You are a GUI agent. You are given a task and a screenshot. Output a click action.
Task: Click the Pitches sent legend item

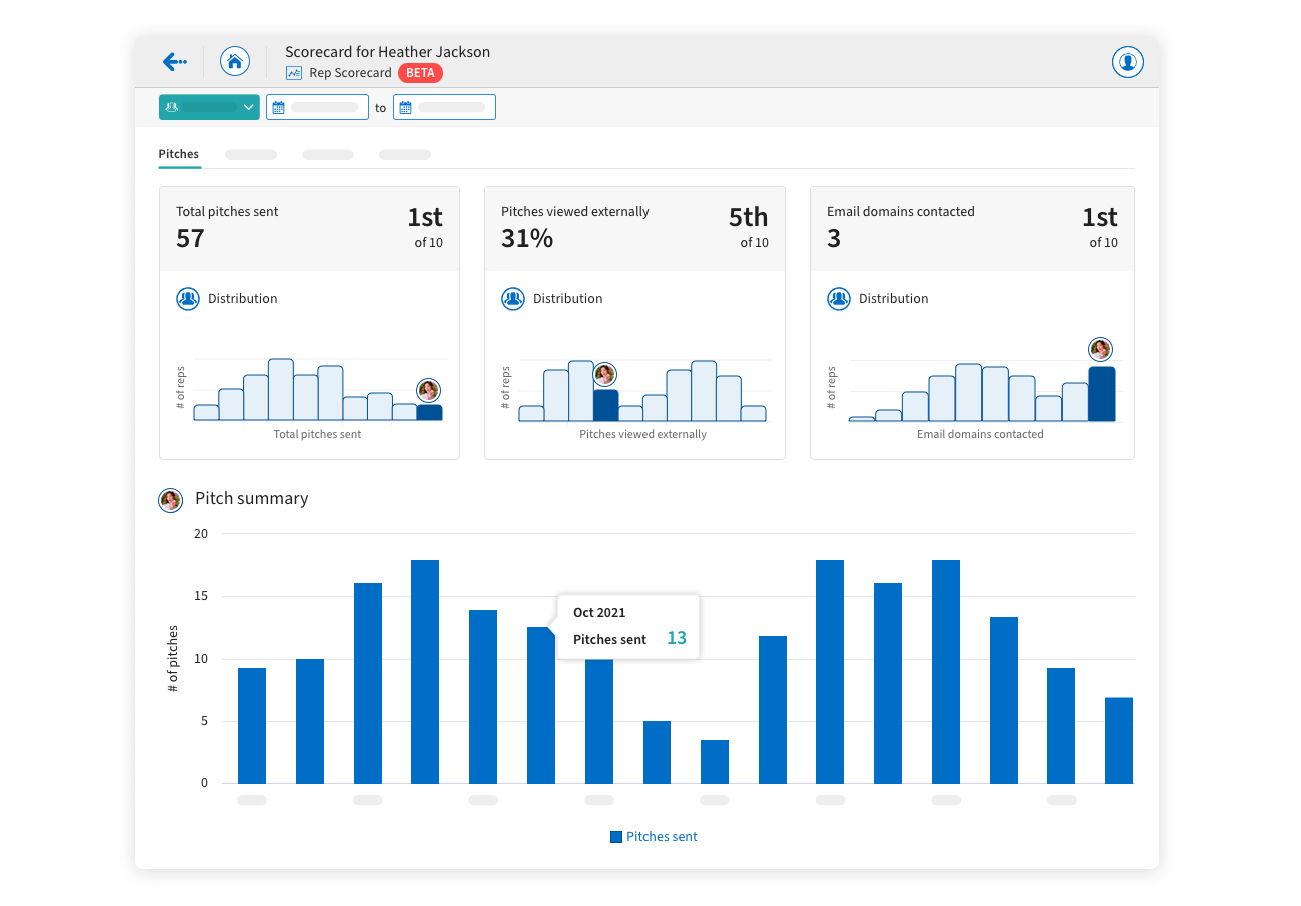point(653,836)
